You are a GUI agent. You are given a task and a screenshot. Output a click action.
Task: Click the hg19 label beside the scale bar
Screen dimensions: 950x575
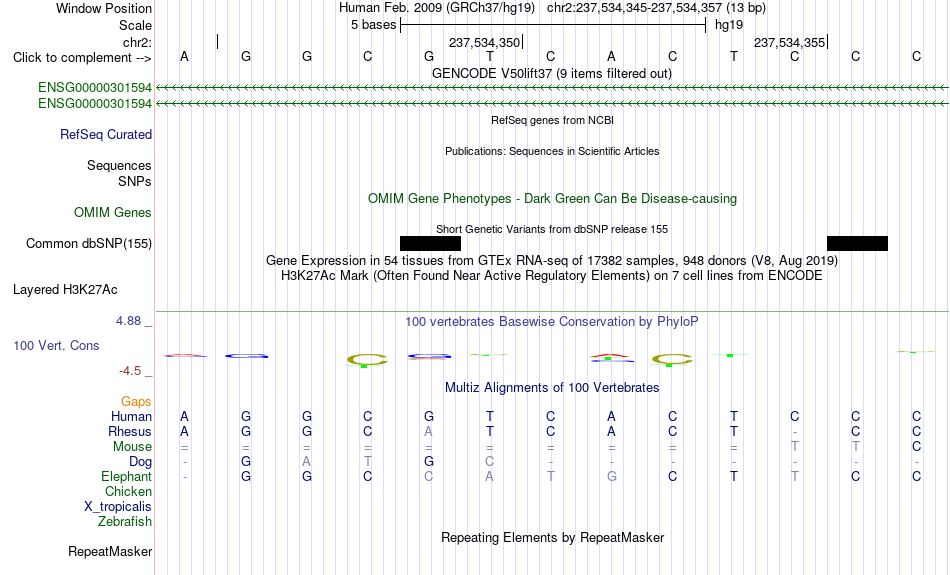tap(729, 25)
